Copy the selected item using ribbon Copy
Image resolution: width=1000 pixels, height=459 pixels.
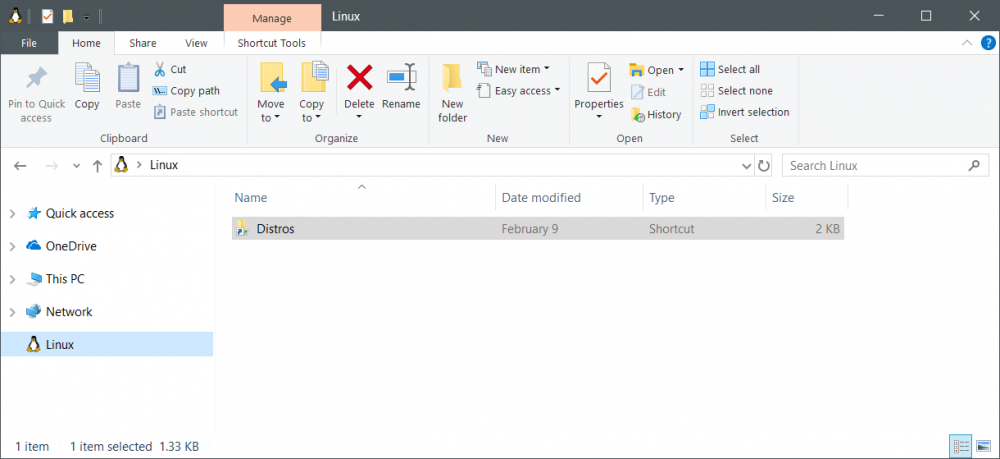[87, 87]
